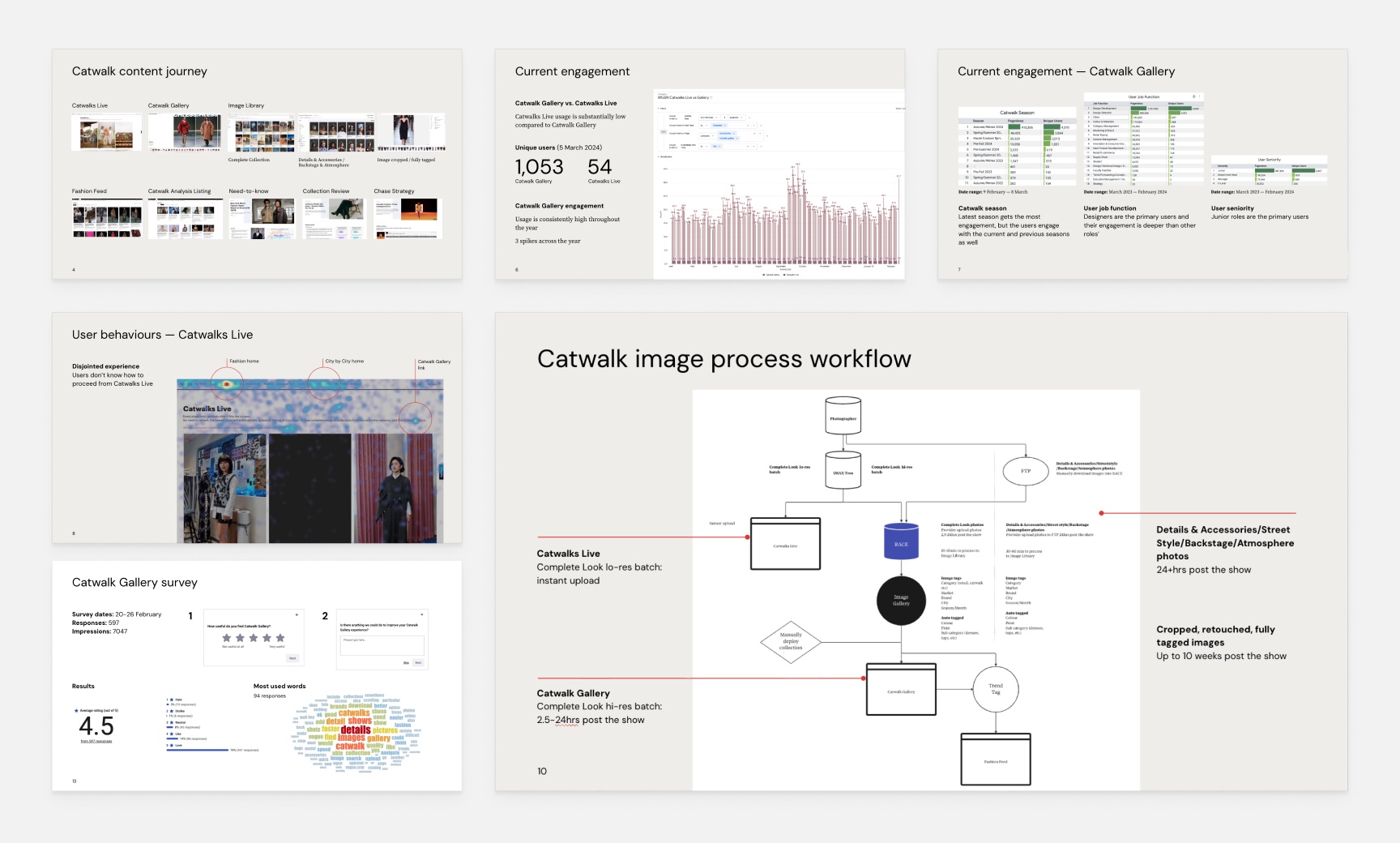Select the 'Manually deploy collection' diamond
Screen dimensions: 1400x843
791,641
